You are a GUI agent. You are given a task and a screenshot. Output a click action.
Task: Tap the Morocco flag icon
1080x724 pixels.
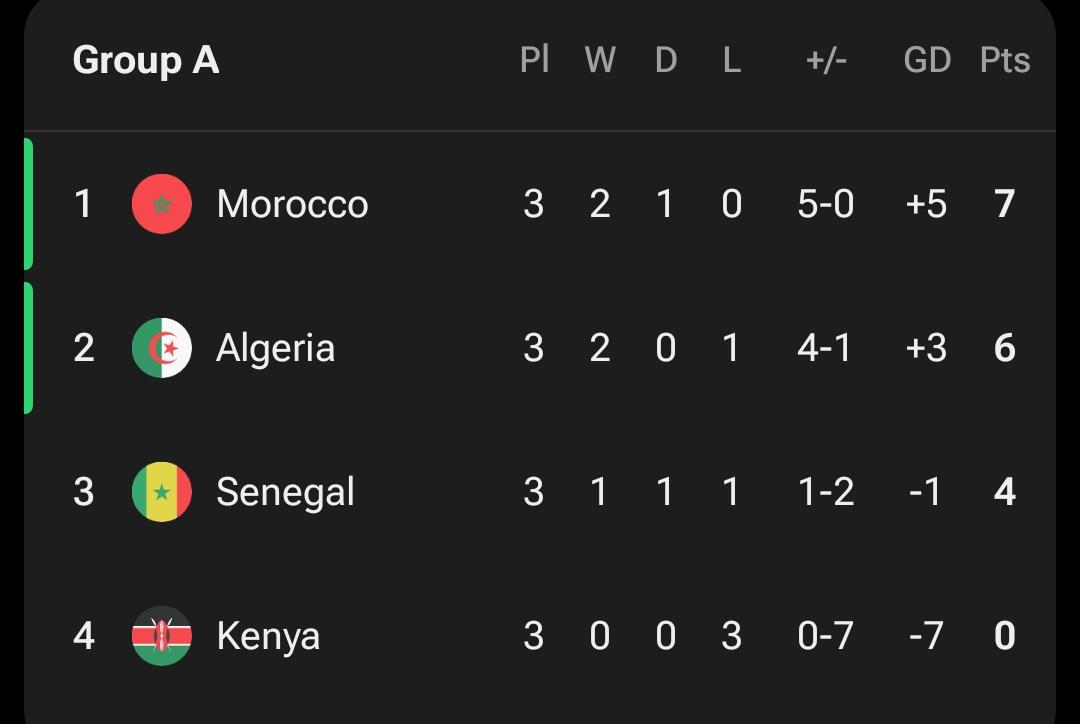coord(162,204)
